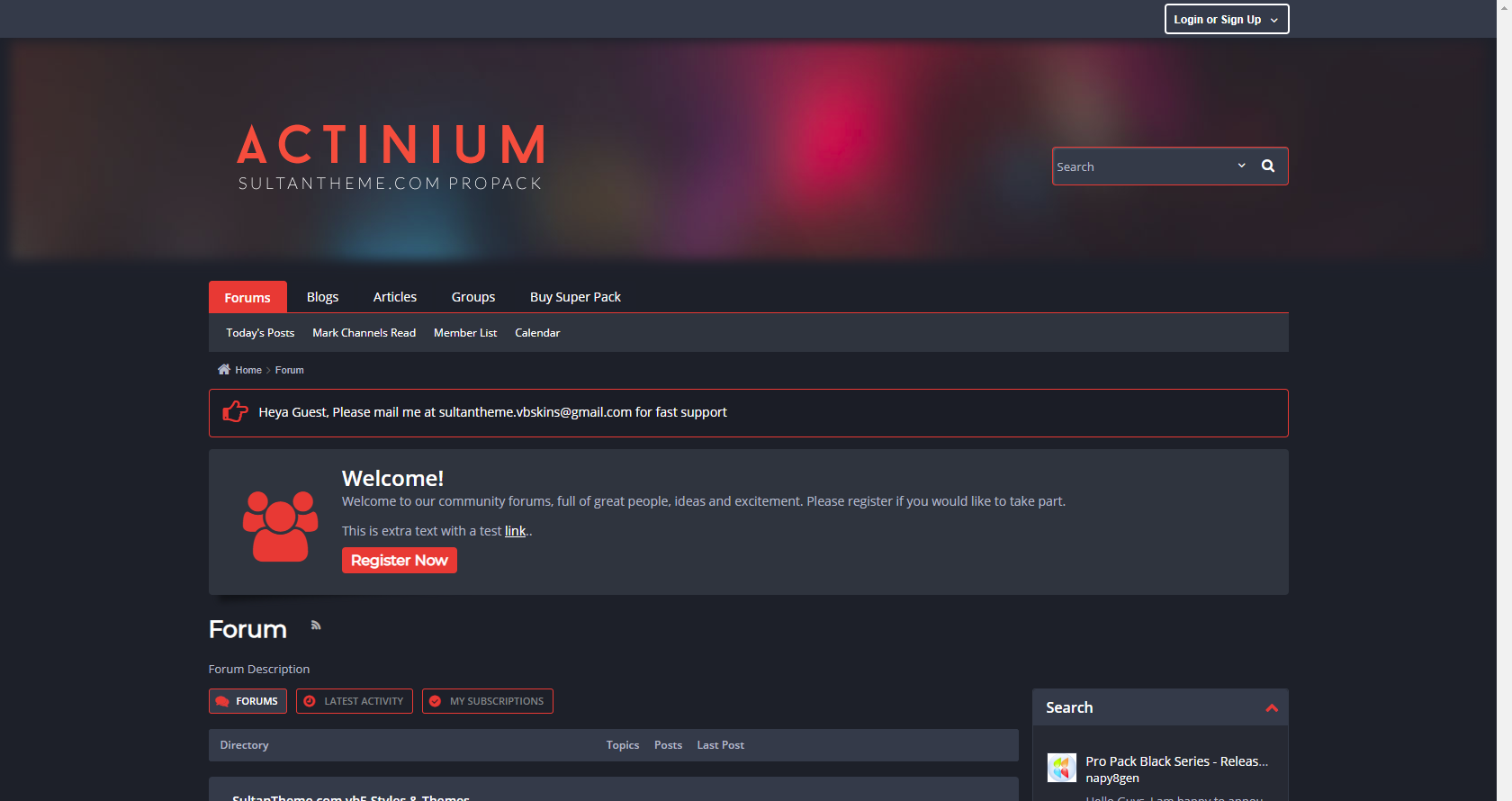
Task: Open the Blogs menu item
Action: (322, 297)
